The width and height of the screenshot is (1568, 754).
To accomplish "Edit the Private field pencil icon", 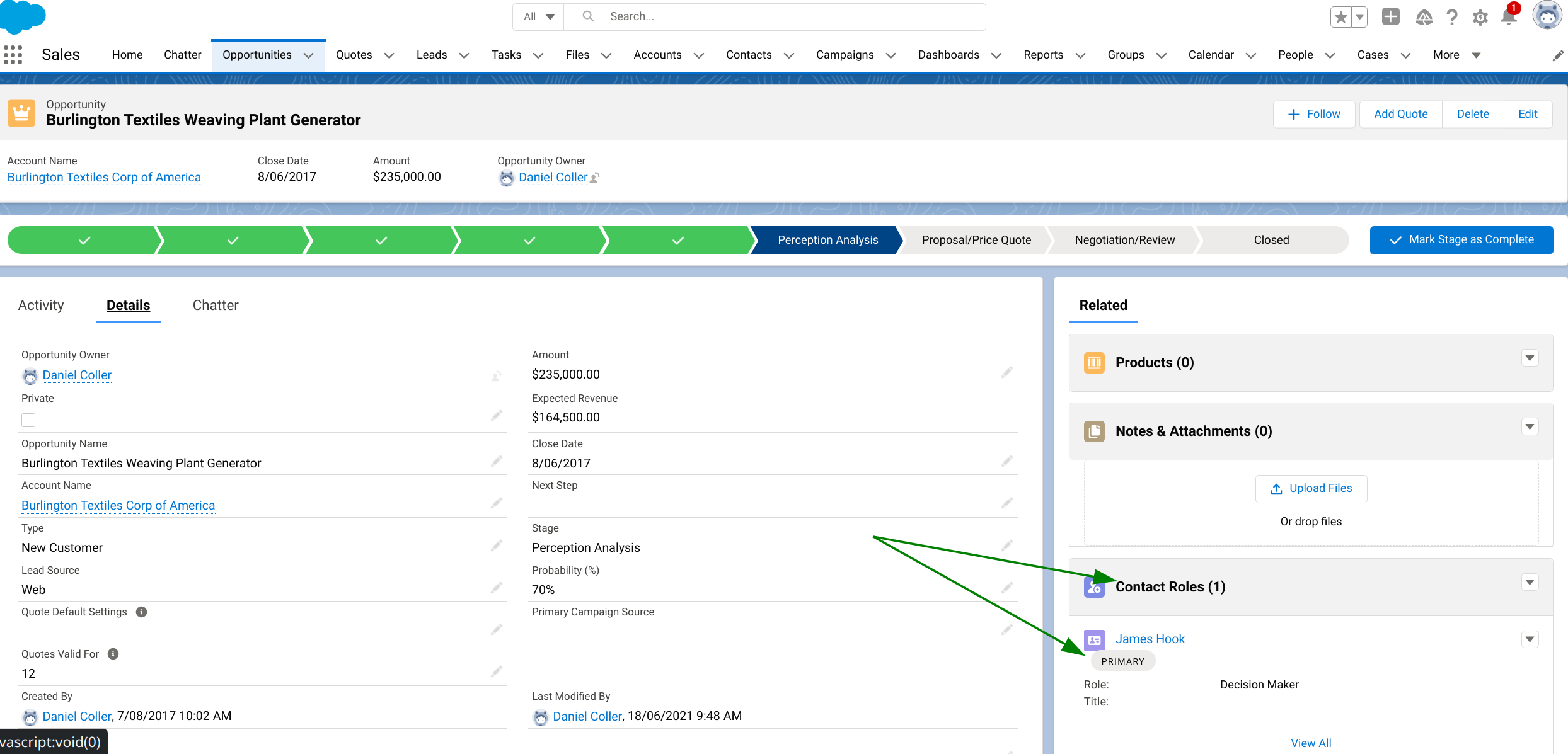I will (497, 416).
